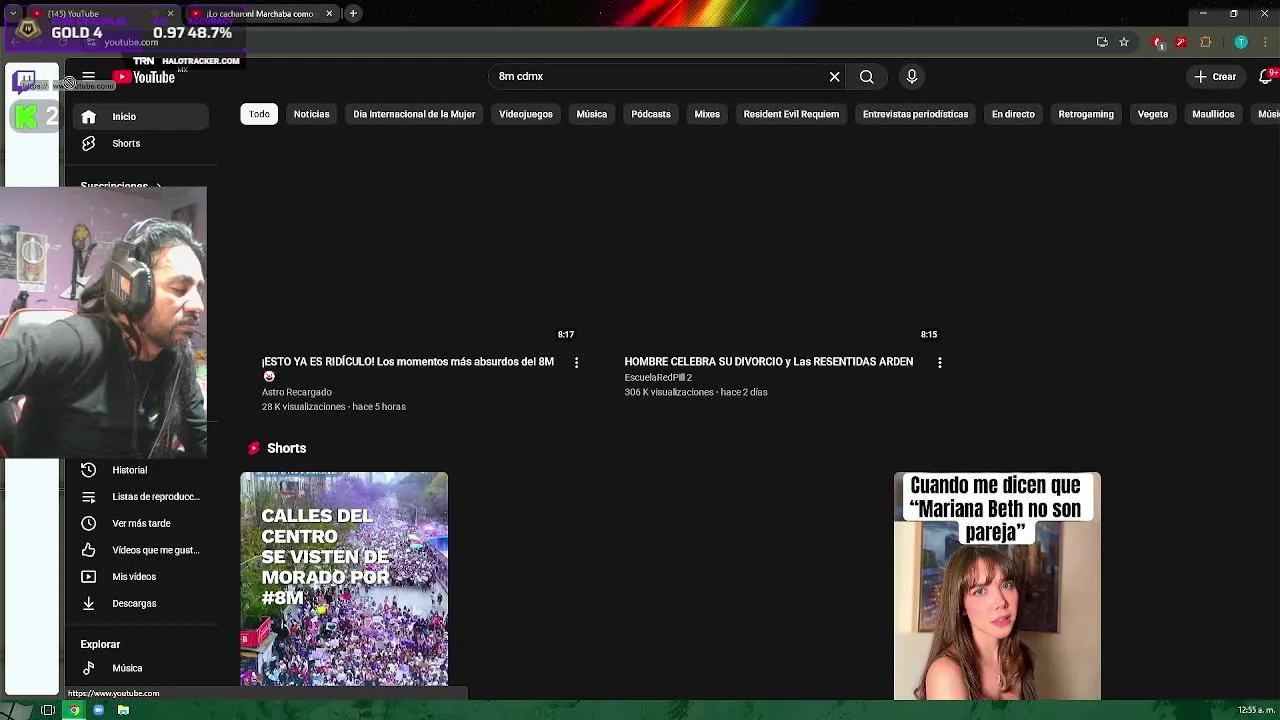Bookmark this page with the star
The image size is (1280, 720).
tap(1124, 42)
